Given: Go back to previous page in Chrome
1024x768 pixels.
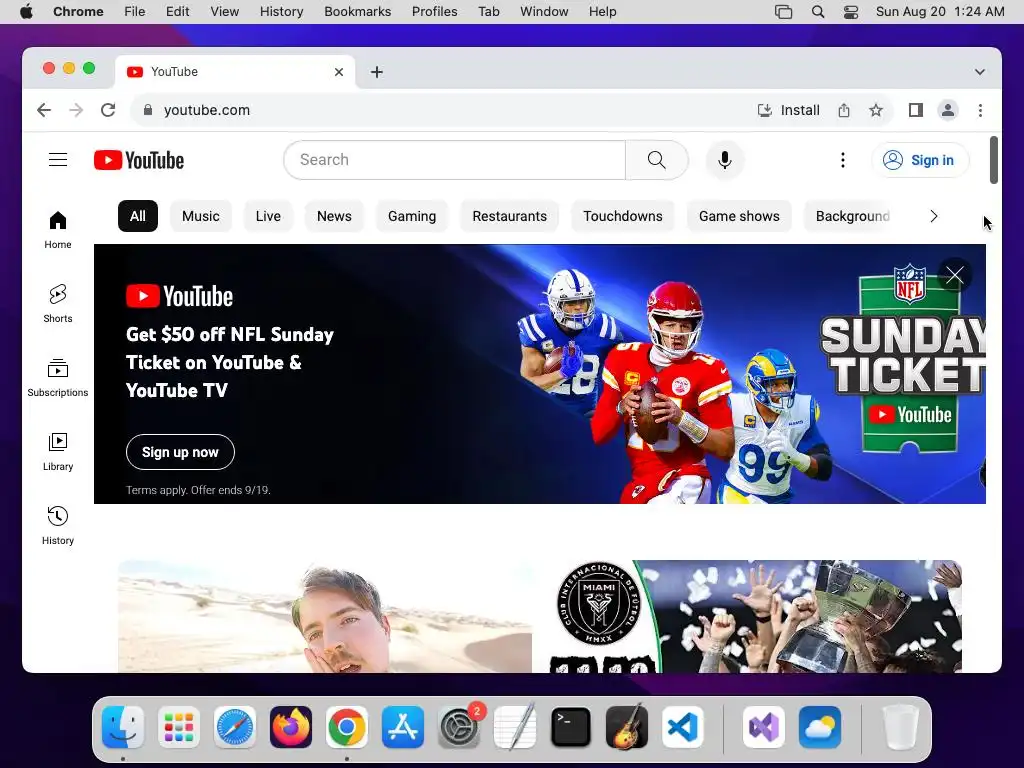Looking at the screenshot, I should (44, 110).
